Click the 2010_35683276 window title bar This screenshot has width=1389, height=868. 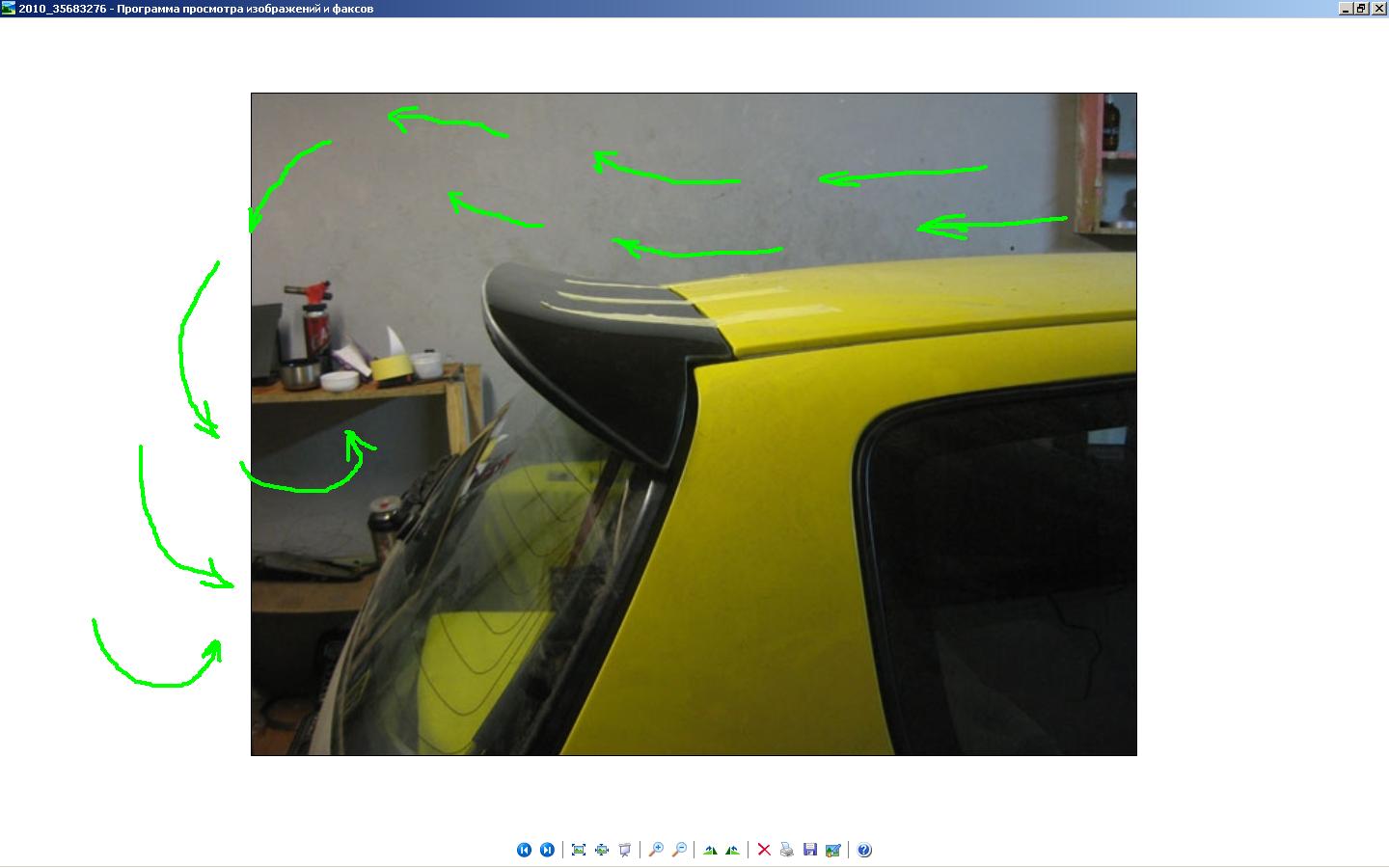[x=675, y=9]
